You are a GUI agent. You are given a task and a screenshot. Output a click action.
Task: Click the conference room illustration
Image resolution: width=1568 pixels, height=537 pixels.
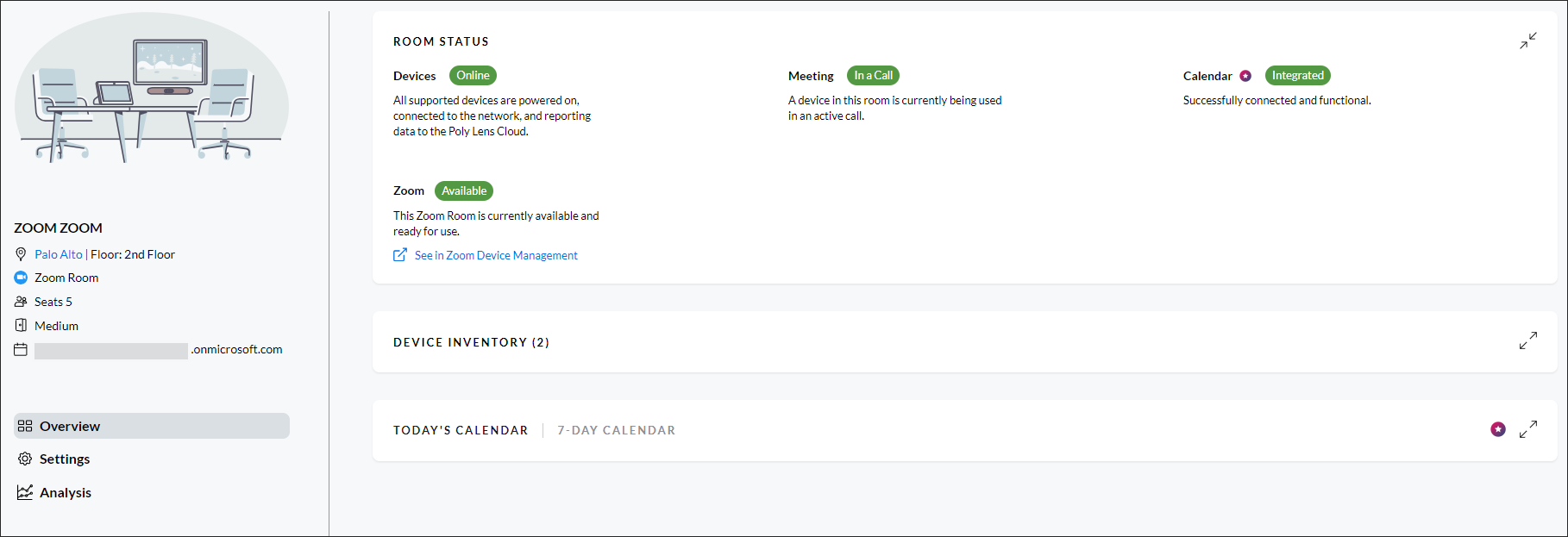(152, 88)
